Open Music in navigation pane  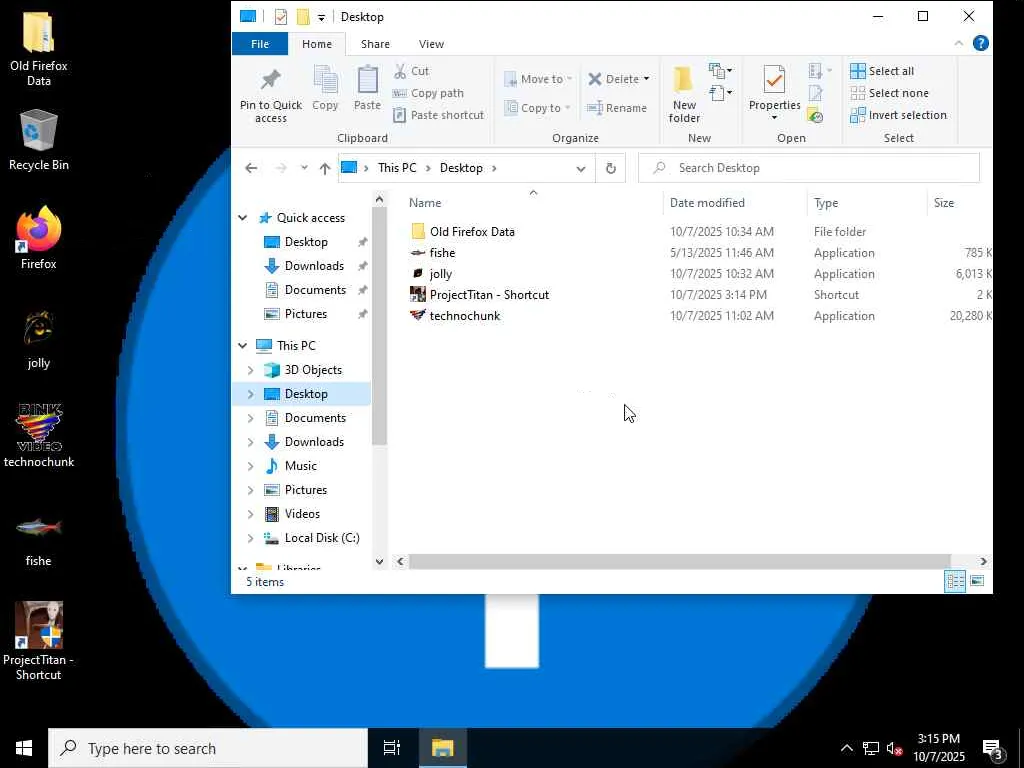tap(300, 466)
